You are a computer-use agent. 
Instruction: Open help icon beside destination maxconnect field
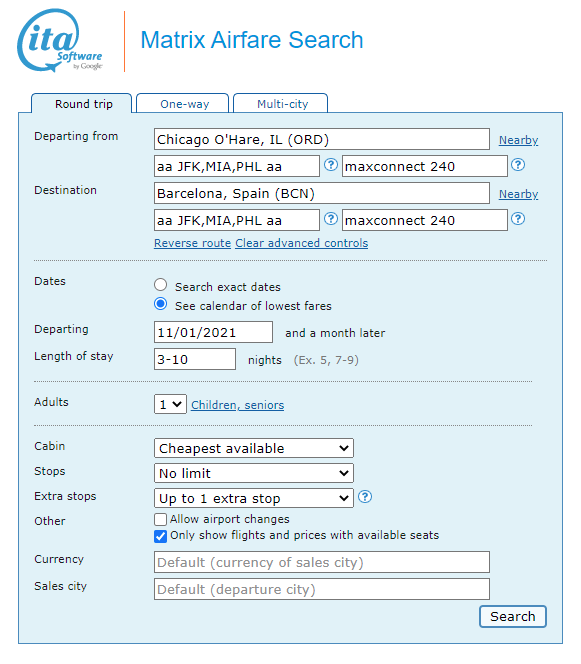coord(518,219)
